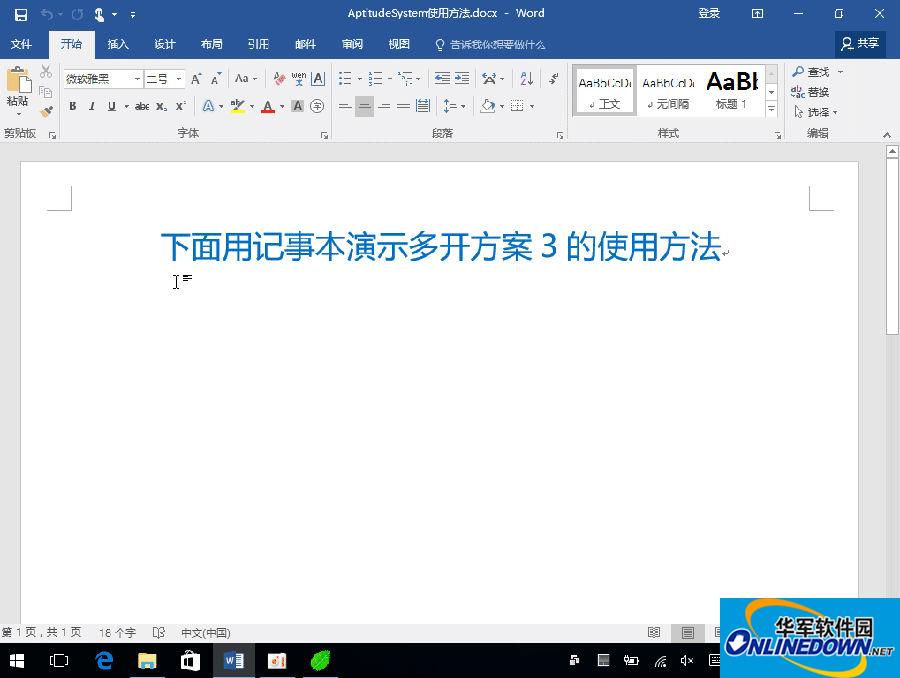
Task: Toggle superscript formatting
Action: 181,106
